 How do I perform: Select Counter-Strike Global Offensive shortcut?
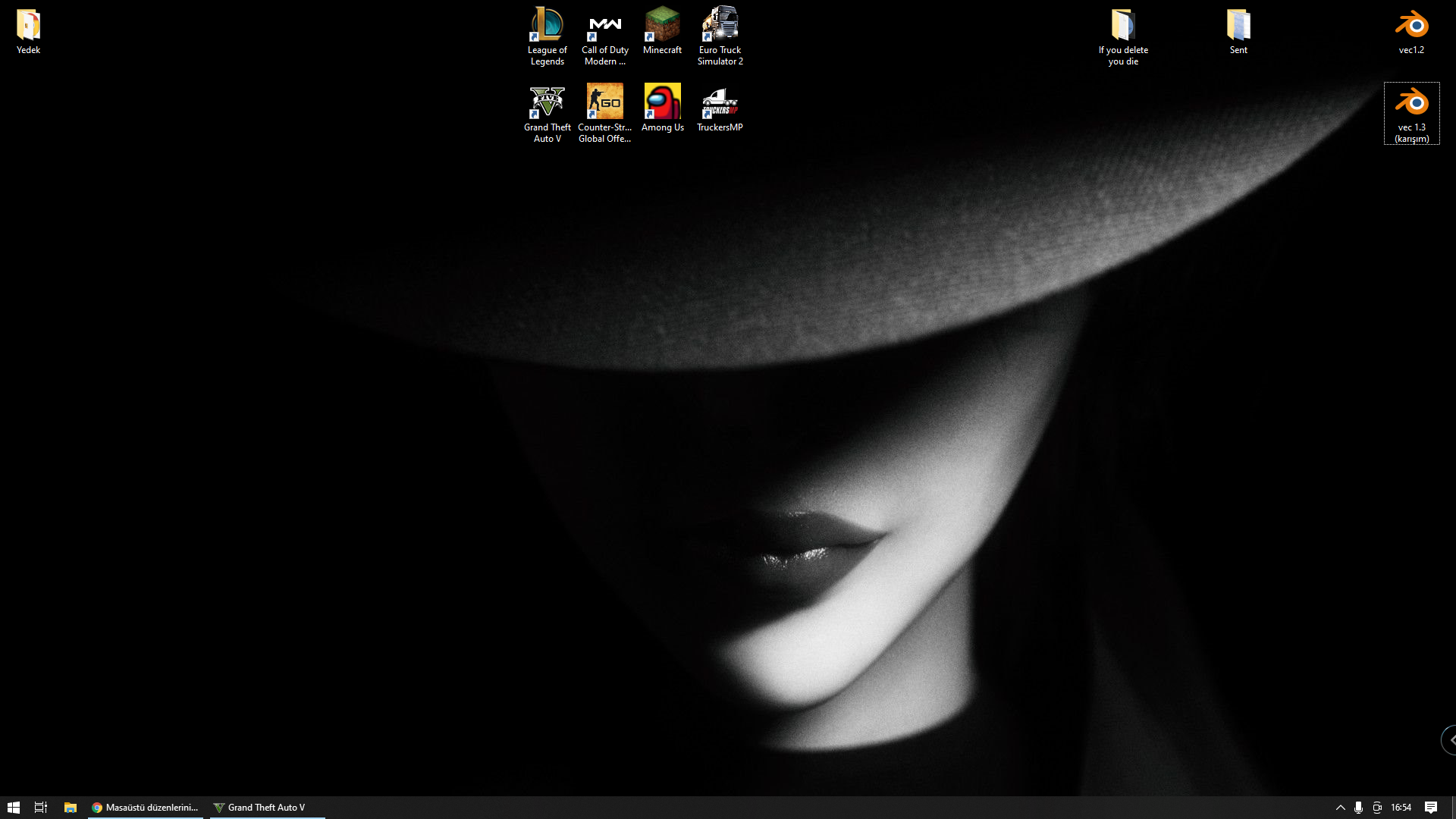click(604, 114)
